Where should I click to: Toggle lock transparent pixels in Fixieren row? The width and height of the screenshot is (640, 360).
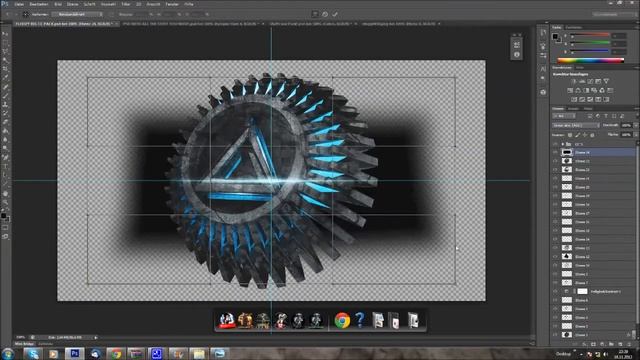click(570, 135)
